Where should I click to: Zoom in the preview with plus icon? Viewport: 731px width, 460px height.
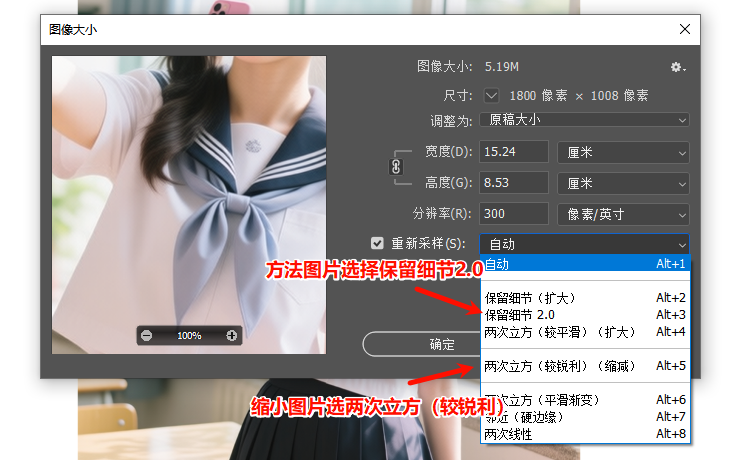pyautogui.click(x=231, y=336)
